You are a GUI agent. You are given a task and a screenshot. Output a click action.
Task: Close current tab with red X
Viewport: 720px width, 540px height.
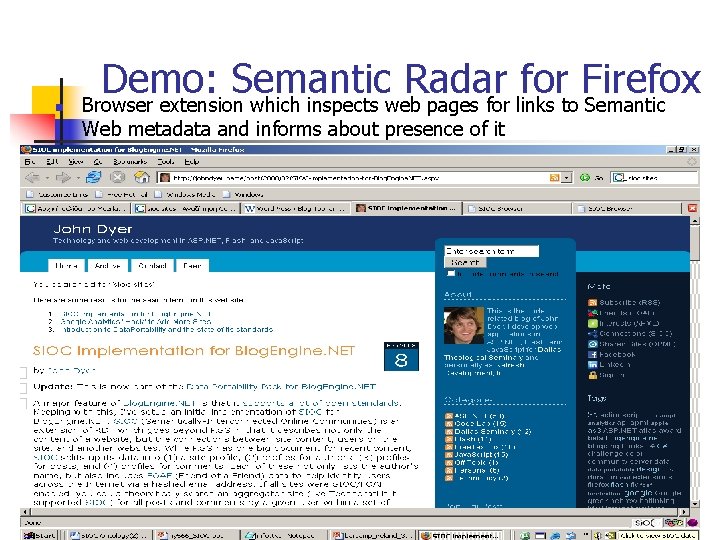pos(692,208)
